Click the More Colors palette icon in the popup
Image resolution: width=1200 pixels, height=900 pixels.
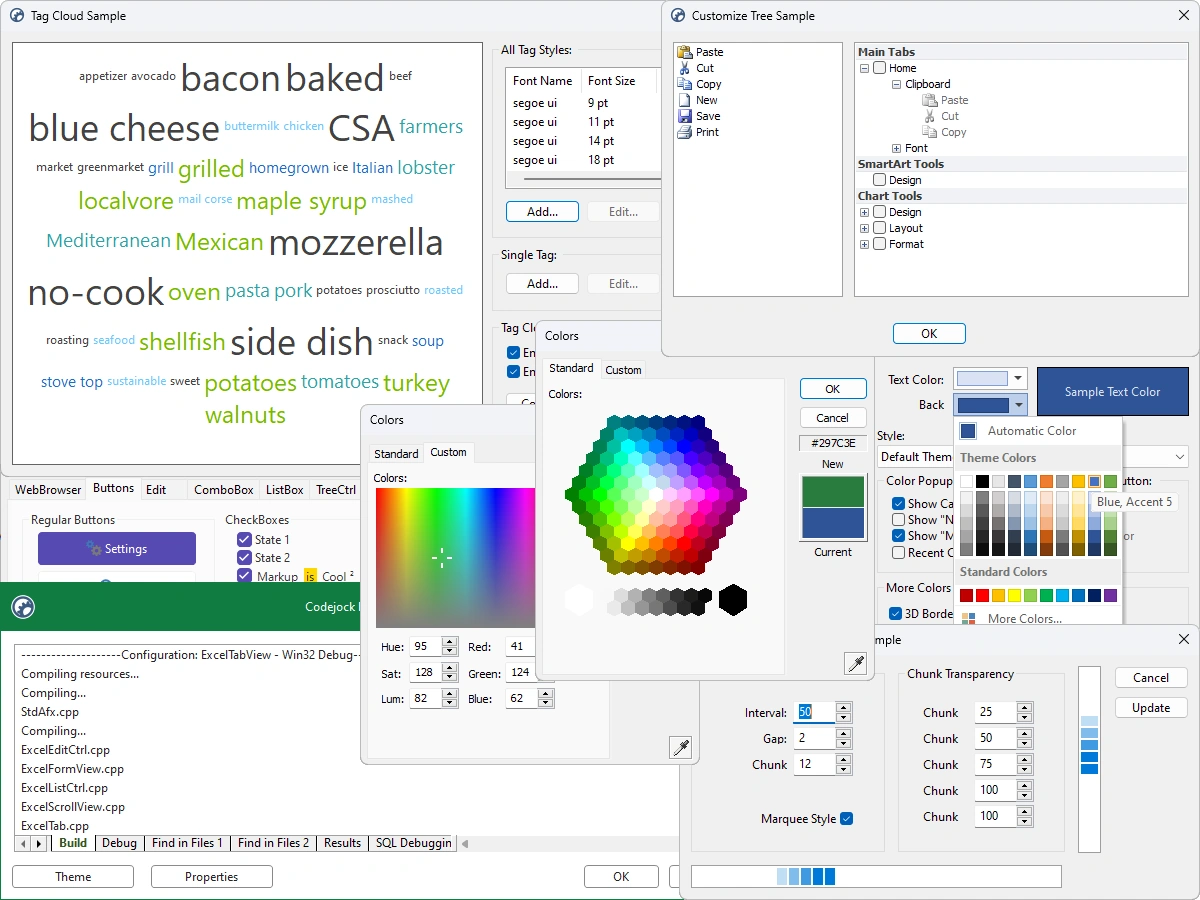pos(968,619)
